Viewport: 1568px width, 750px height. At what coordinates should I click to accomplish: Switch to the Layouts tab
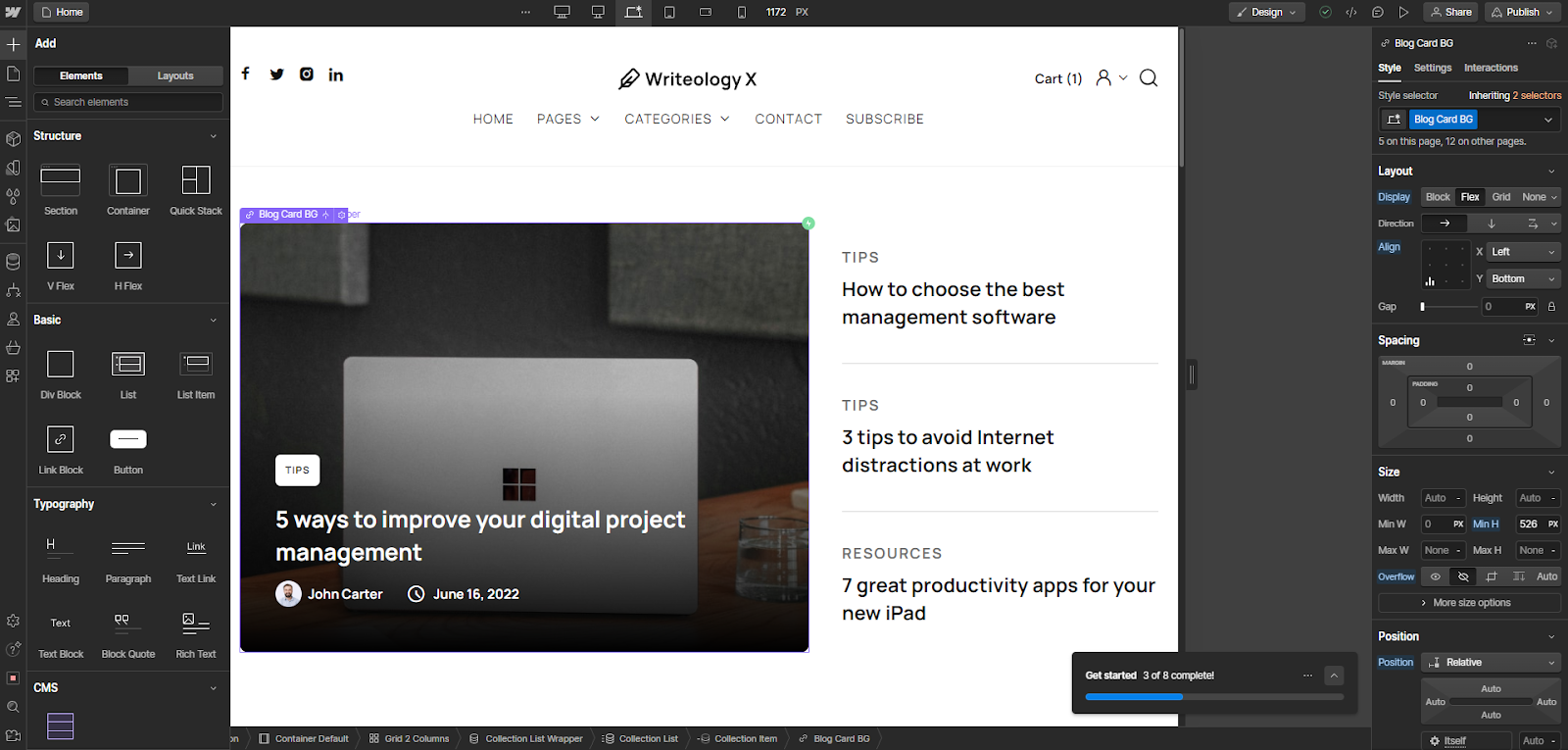(175, 75)
